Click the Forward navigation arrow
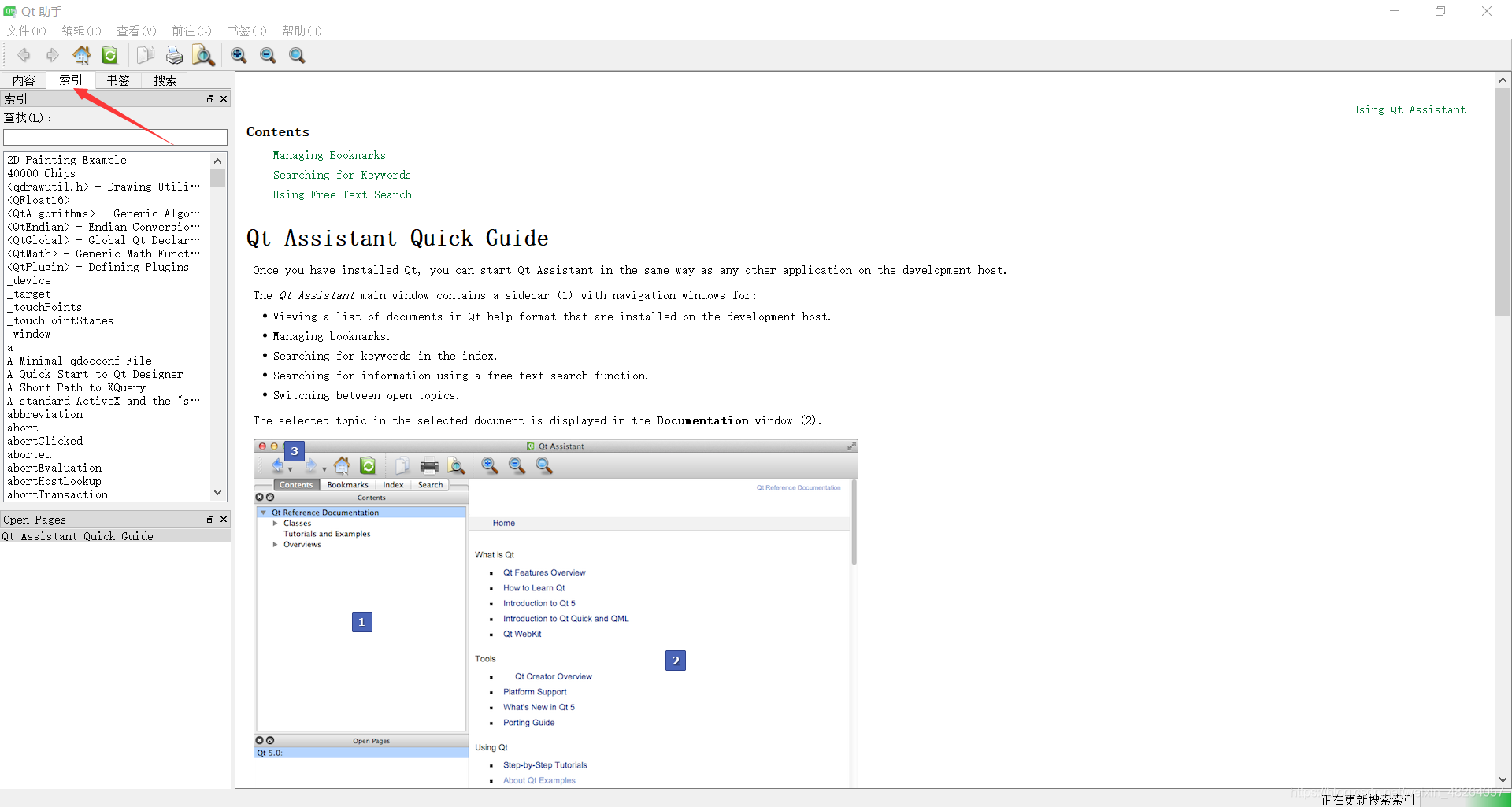The image size is (1512, 807). 53,55
